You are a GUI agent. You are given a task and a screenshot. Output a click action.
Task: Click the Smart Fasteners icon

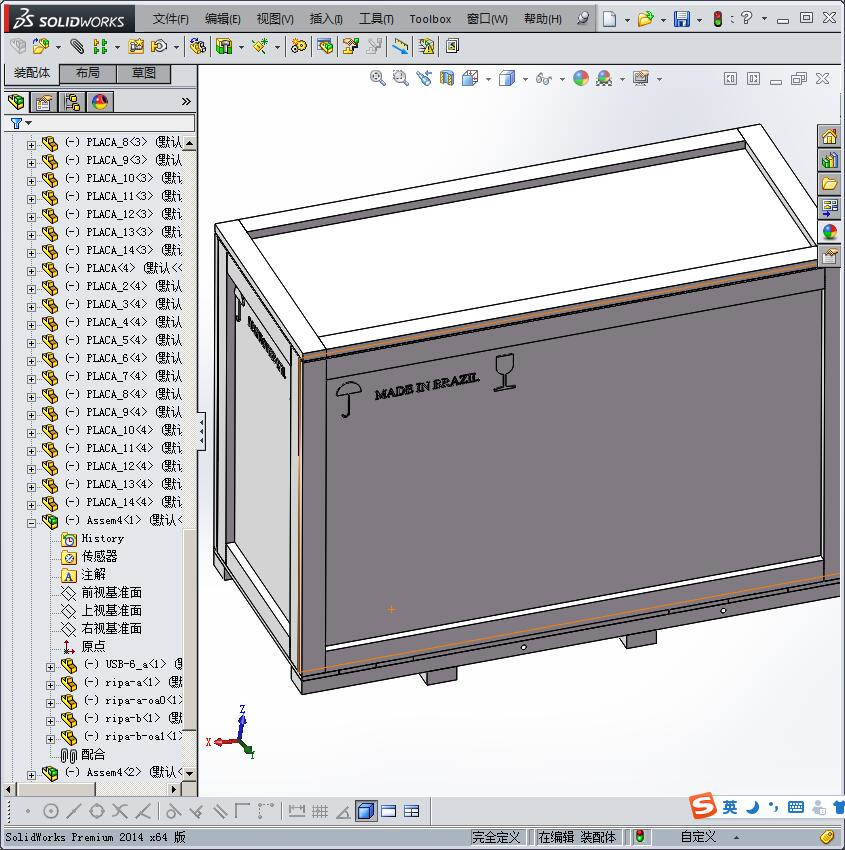[136, 47]
